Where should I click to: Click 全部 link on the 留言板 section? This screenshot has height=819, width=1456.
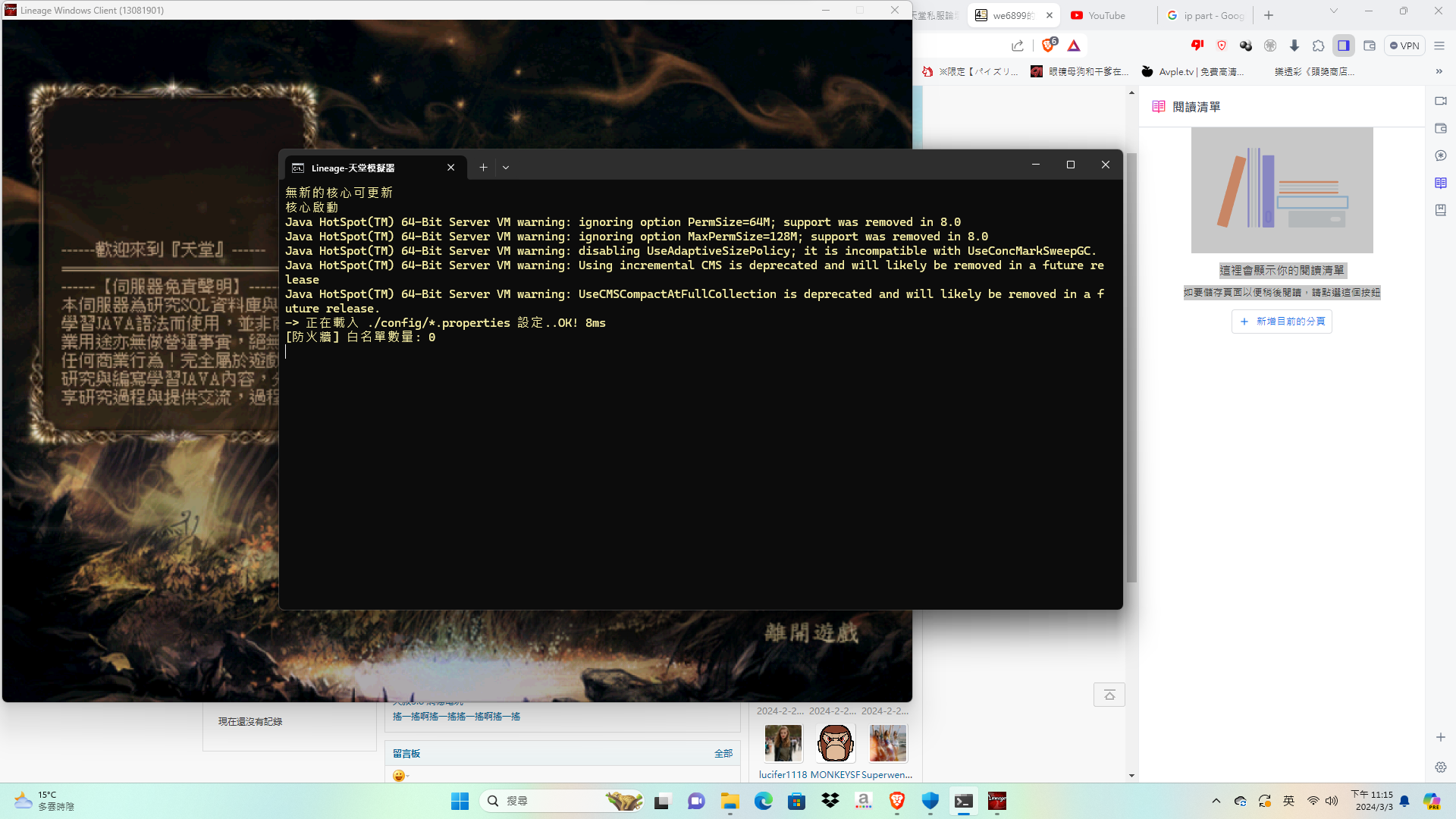tap(723, 754)
